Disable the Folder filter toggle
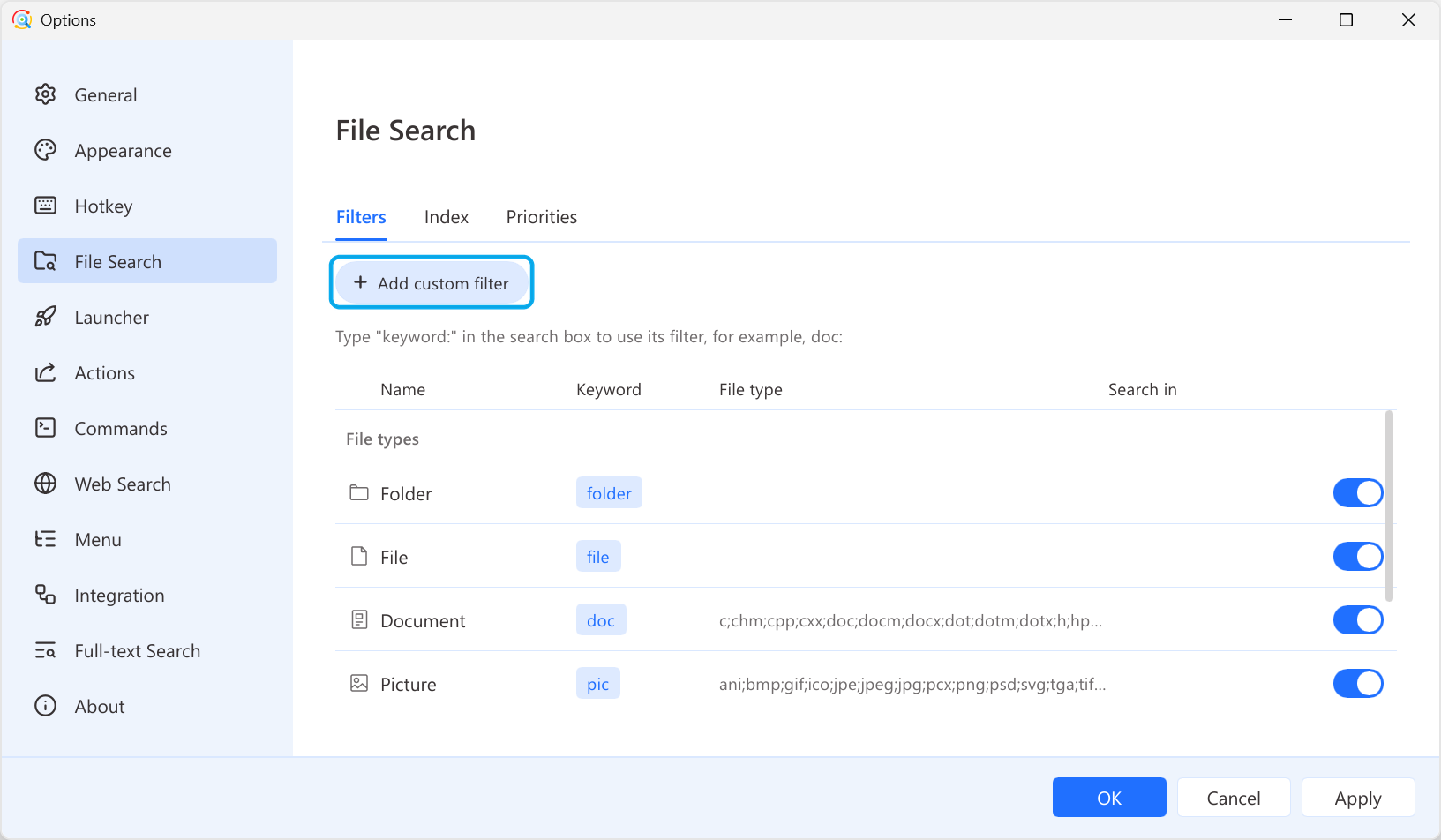 [1358, 493]
